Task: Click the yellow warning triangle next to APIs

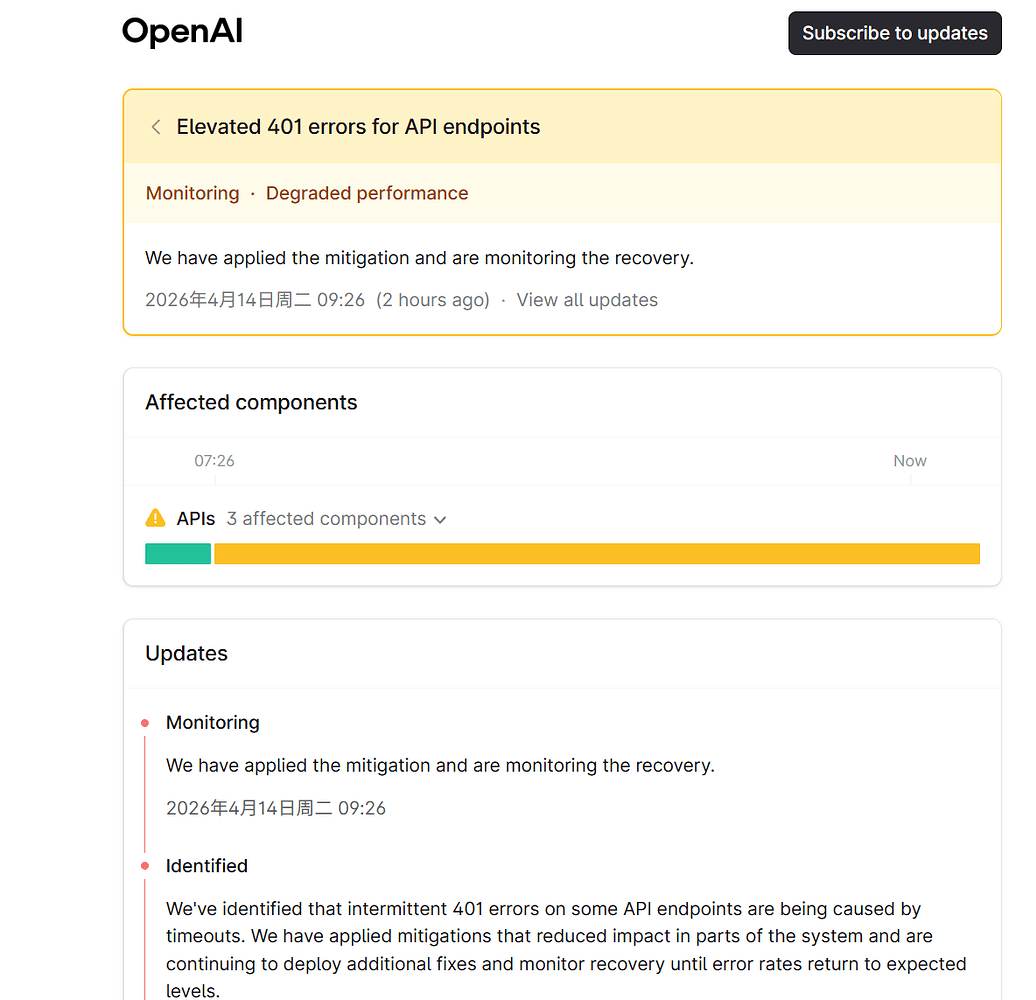Action: pyautogui.click(x=155, y=518)
